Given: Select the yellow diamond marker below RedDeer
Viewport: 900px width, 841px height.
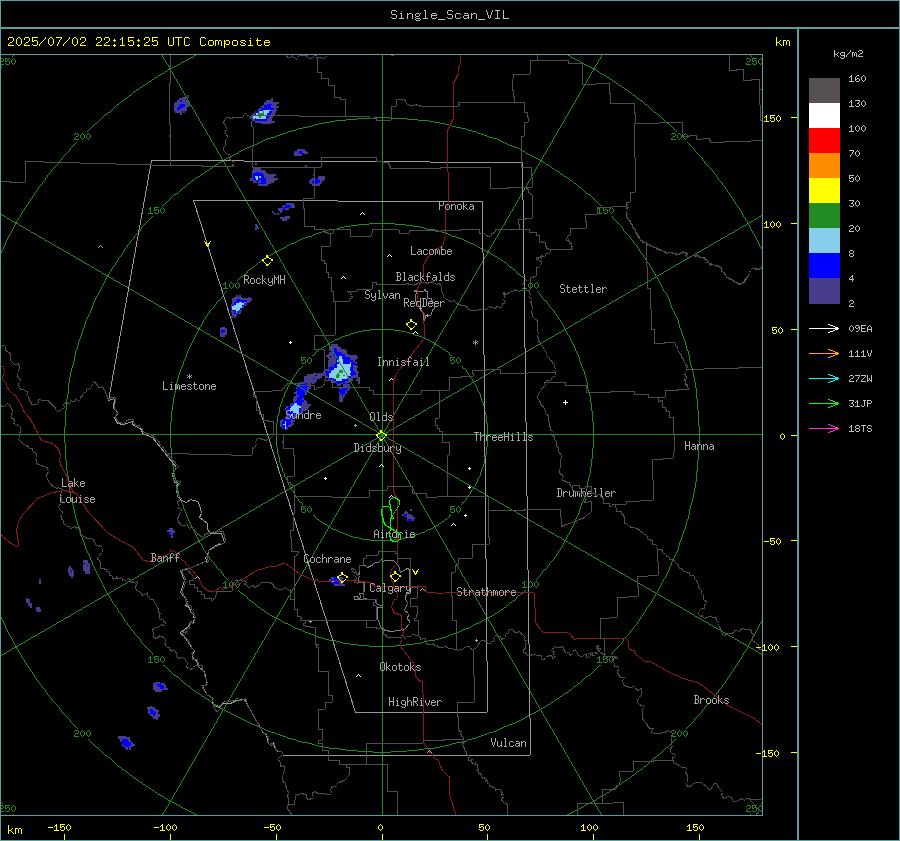Looking at the screenshot, I should tap(411, 325).
